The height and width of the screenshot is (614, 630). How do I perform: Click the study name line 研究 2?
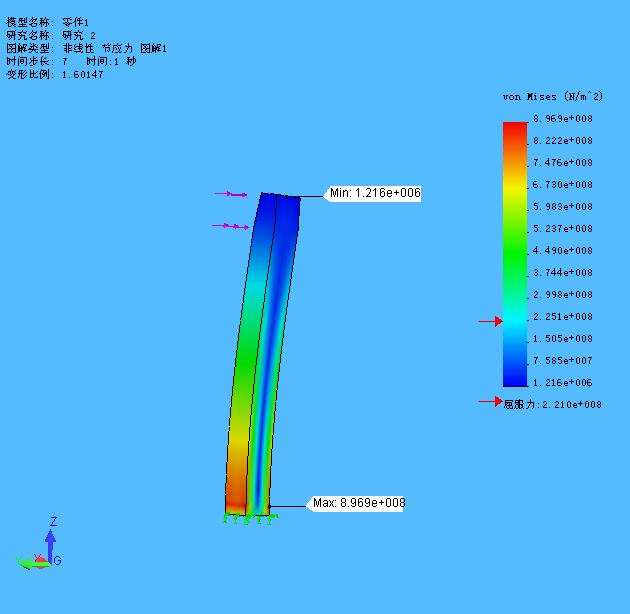pyautogui.click(x=51, y=35)
